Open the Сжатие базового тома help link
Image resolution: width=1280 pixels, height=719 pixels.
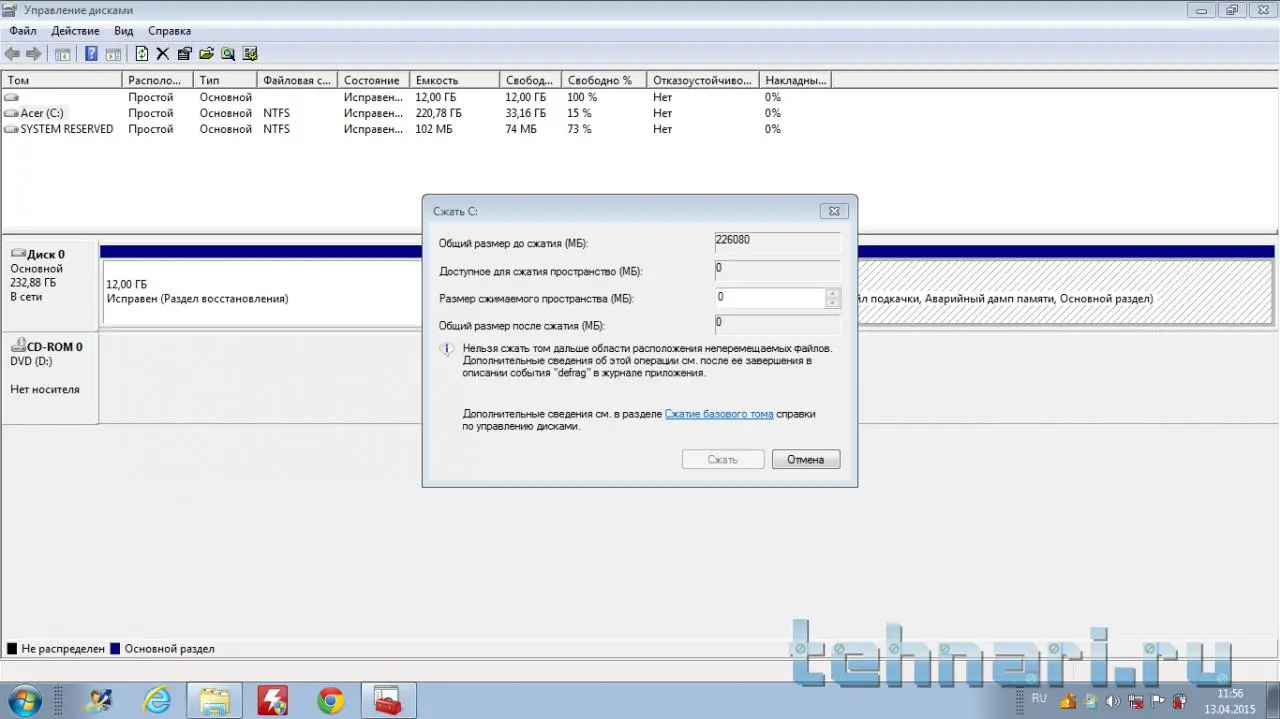tap(719, 413)
